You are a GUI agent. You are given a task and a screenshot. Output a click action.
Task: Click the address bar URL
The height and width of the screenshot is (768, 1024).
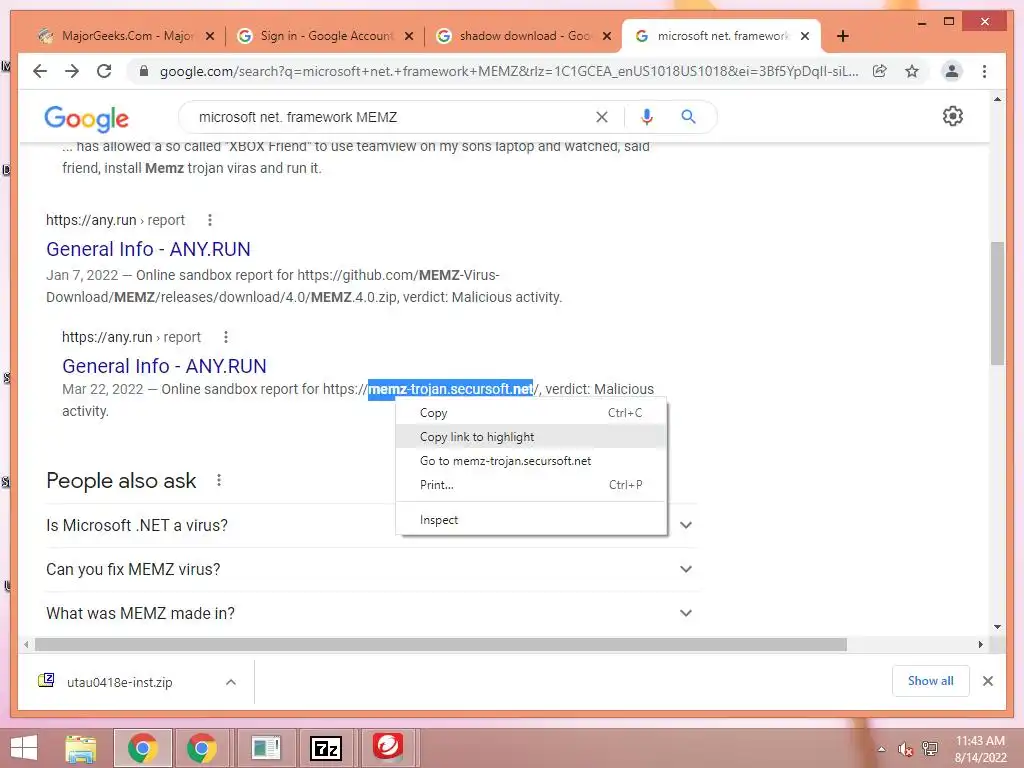pyautogui.click(x=508, y=71)
